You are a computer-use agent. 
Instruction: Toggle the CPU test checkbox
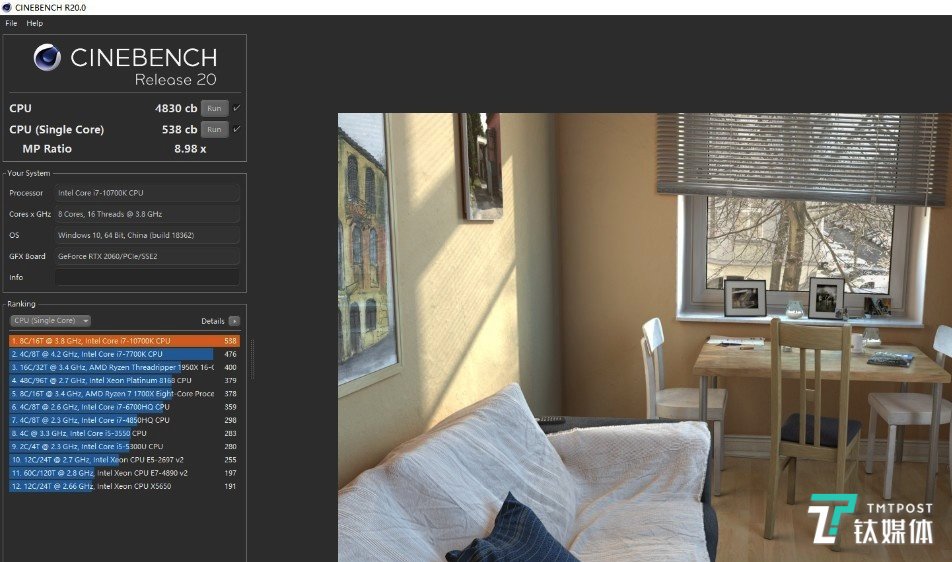(237, 108)
